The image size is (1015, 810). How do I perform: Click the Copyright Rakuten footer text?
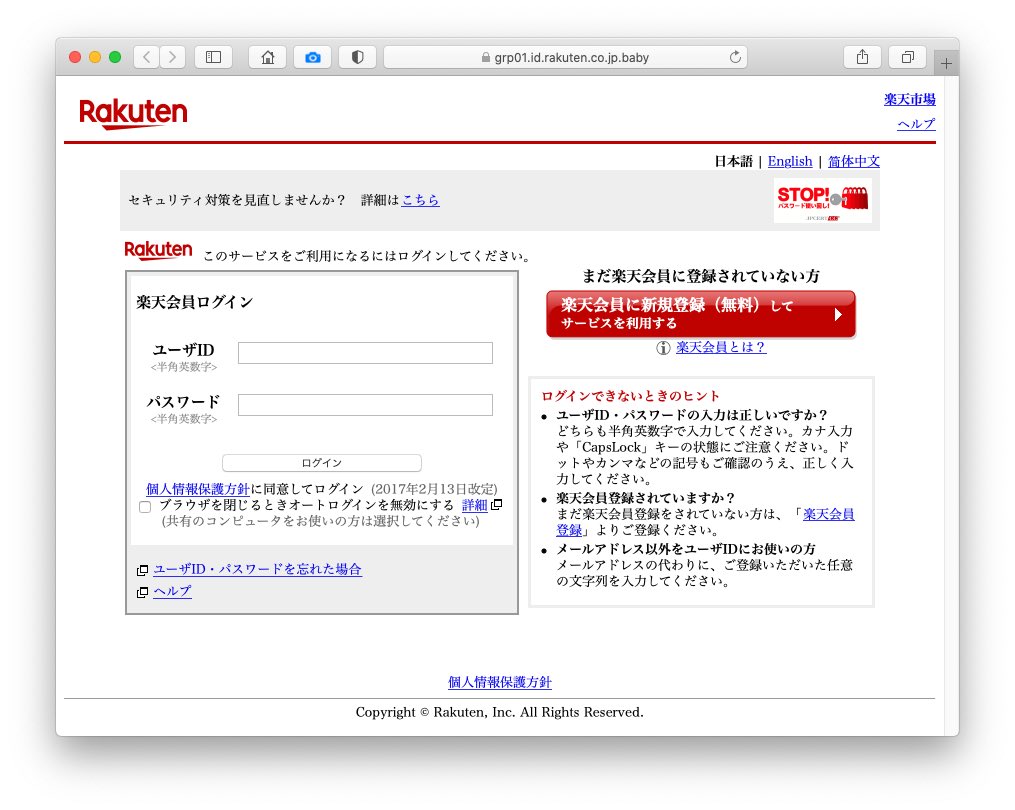[500, 712]
